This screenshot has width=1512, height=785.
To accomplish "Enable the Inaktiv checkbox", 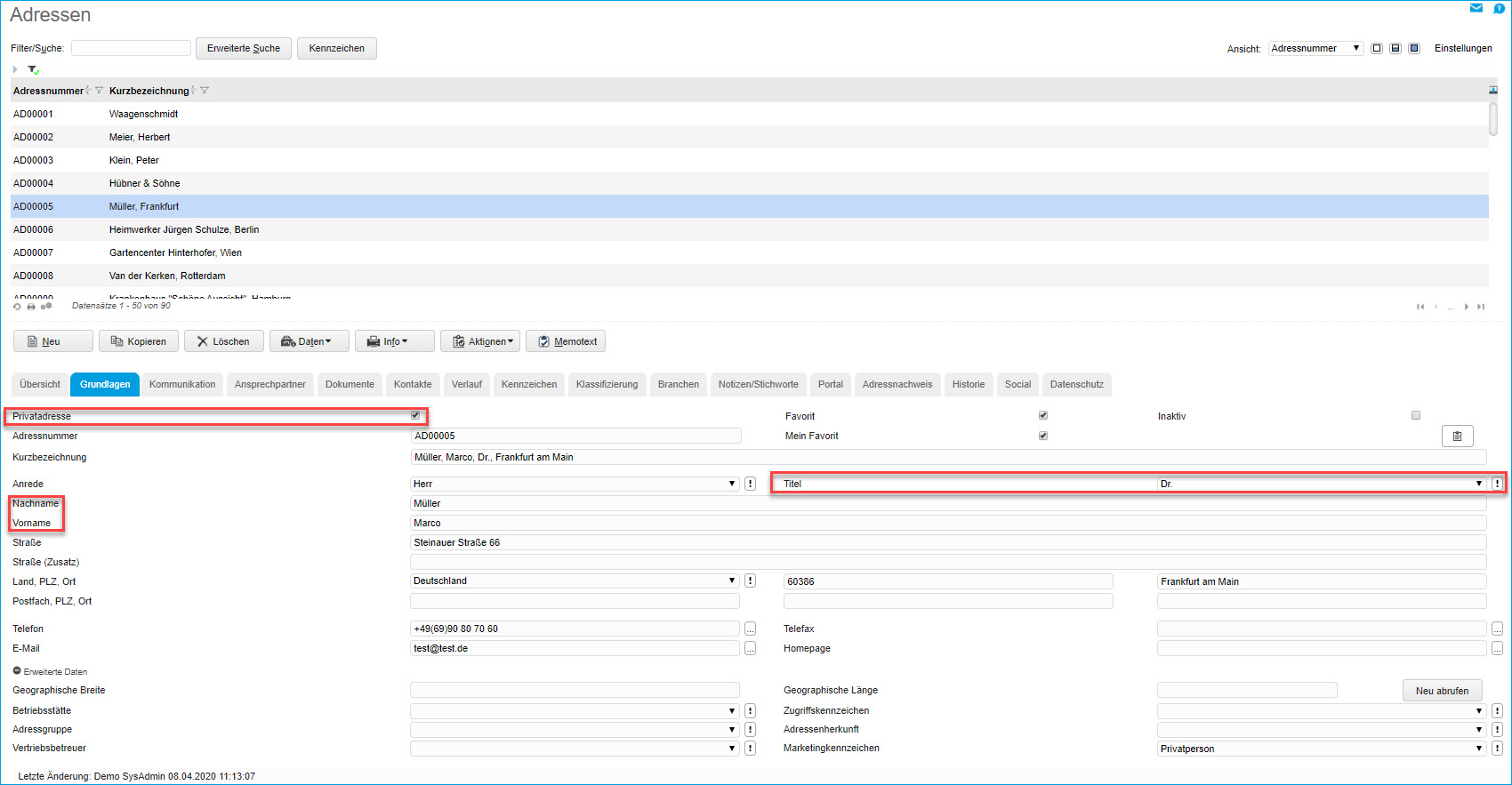I will click(x=1416, y=415).
